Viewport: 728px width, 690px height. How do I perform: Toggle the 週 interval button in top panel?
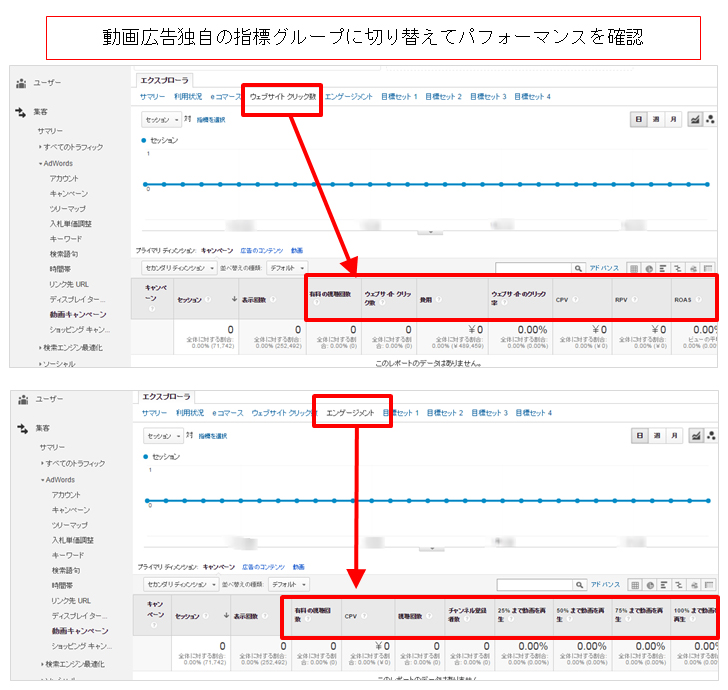point(655,119)
